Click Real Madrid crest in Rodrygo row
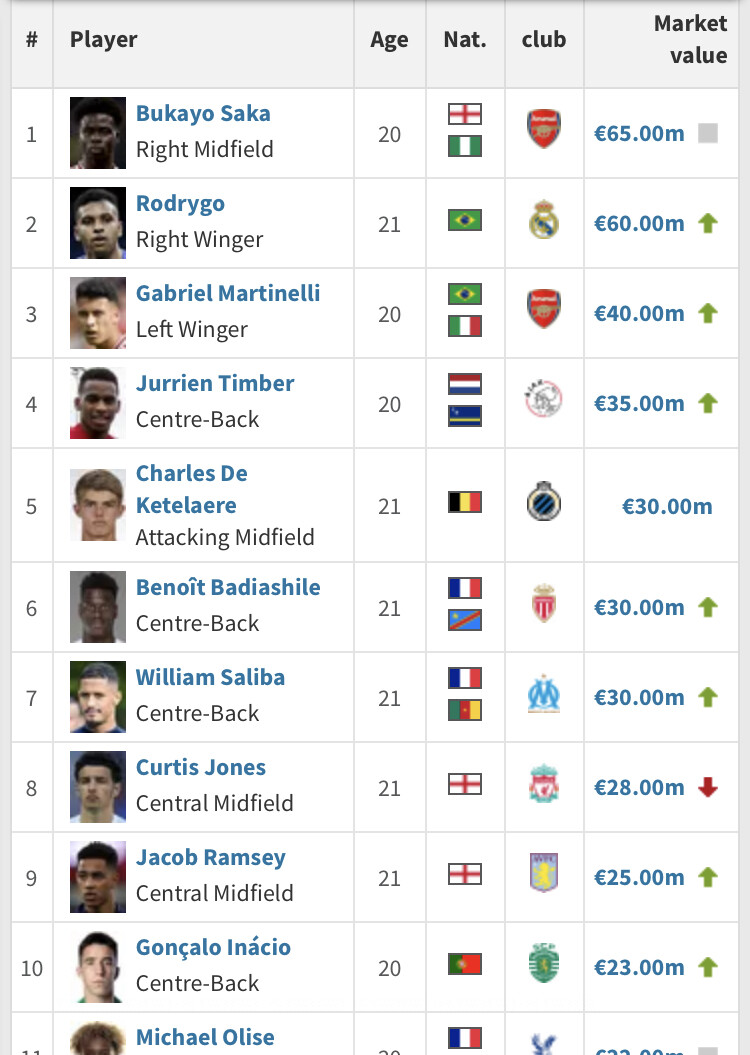 544,222
